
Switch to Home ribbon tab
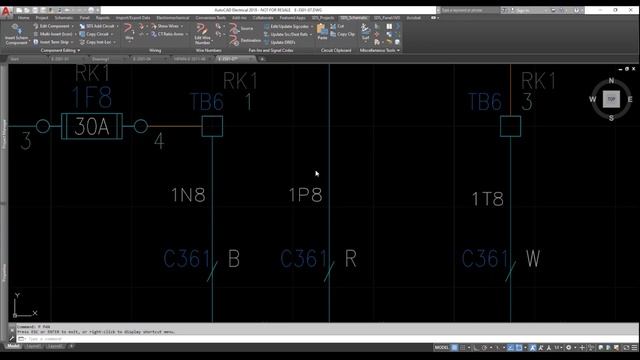[23, 18]
